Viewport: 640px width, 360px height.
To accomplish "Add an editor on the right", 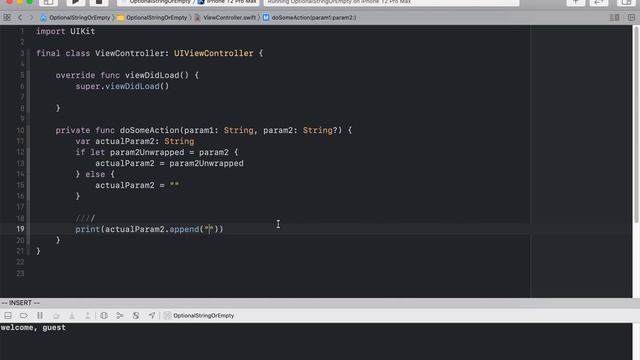I will click(631, 18).
